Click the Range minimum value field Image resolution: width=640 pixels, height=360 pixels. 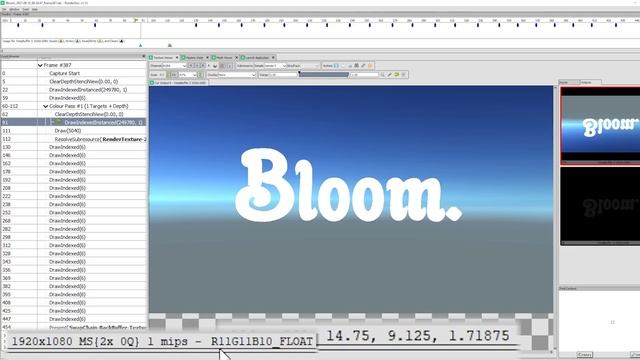pos(284,75)
